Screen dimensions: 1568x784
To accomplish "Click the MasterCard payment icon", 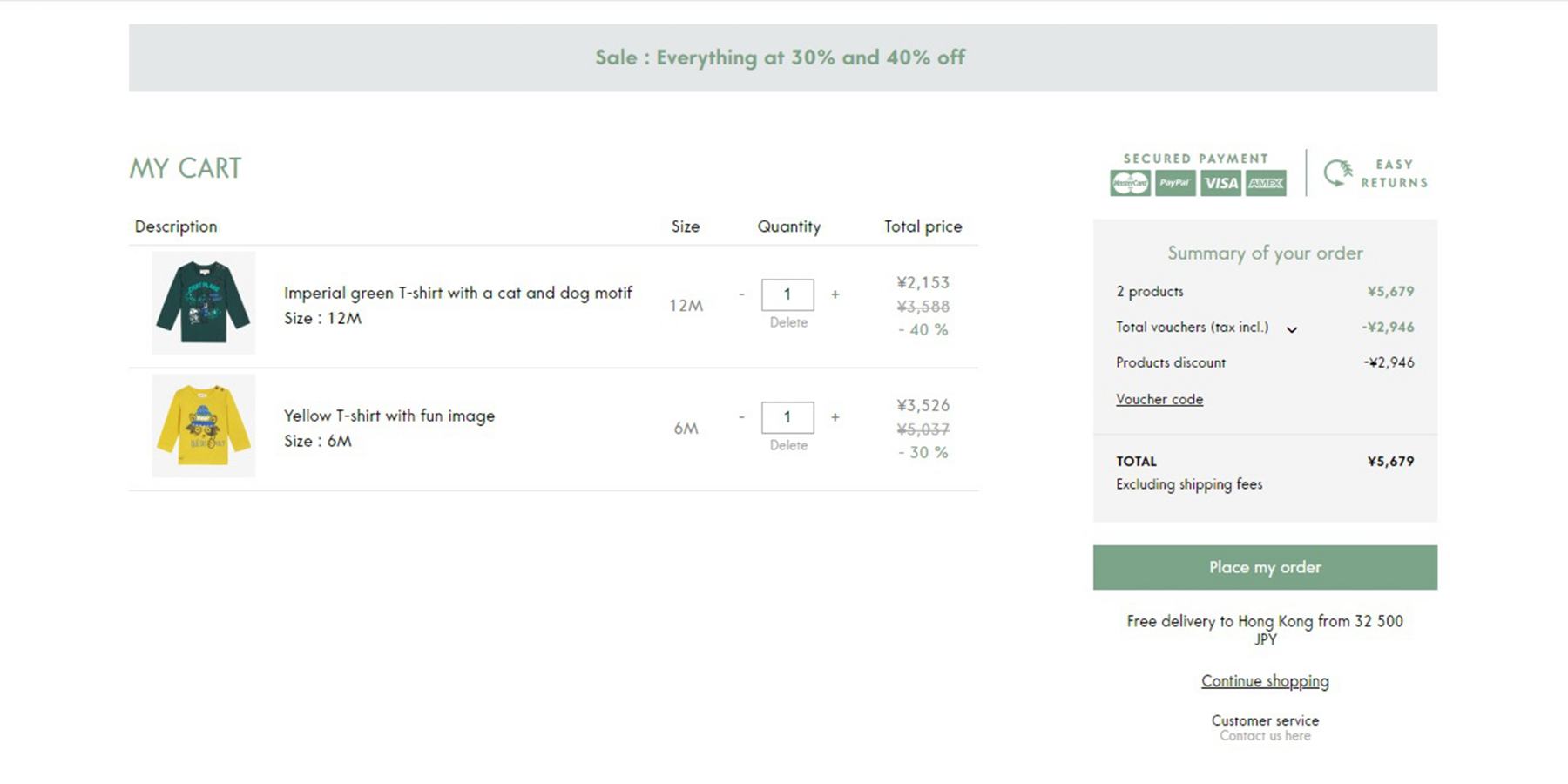I will click(x=1130, y=183).
